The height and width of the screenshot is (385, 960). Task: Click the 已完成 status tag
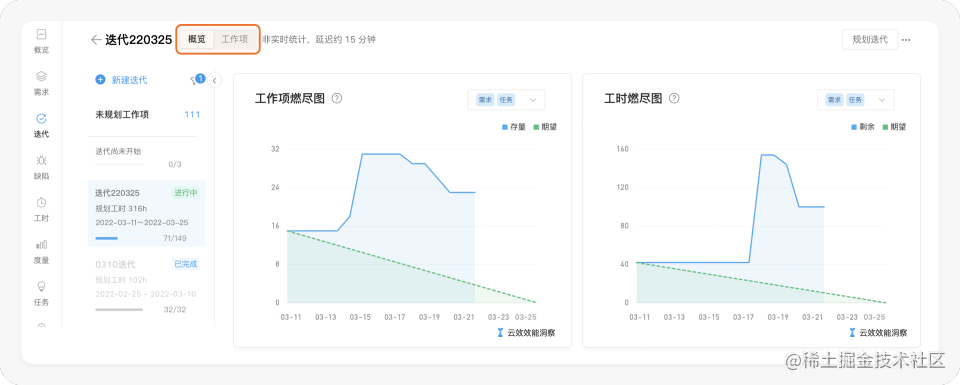tap(186, 264)
